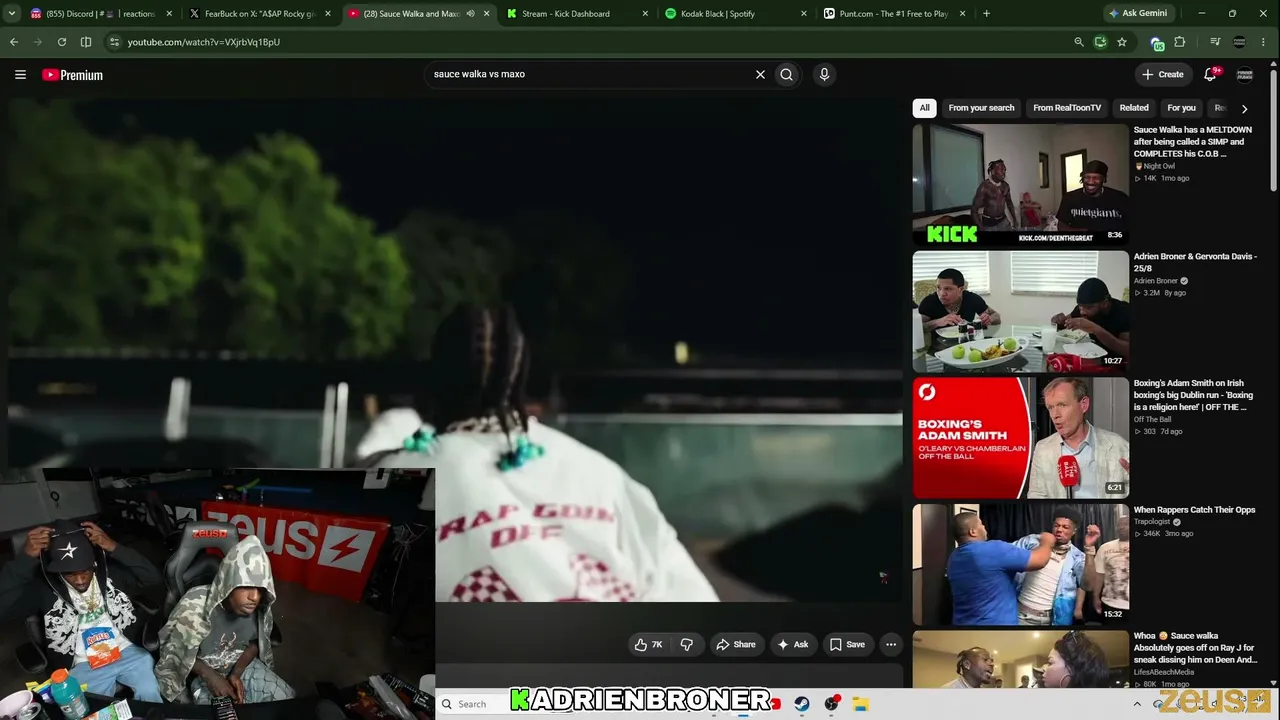Open Chrome three-dot menu
The height and width of the screenshot is (720, 1280).
point(1264,42)
